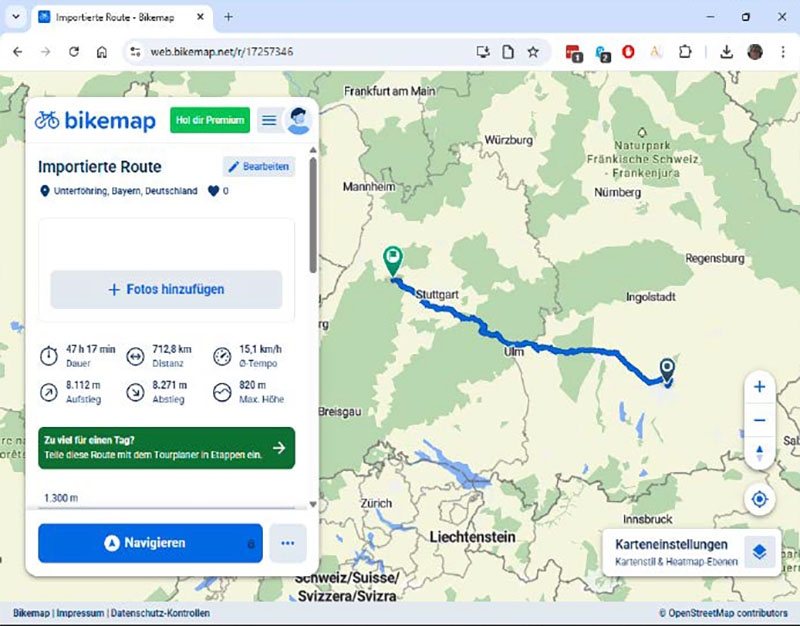Open your profile avatar menu

pos(298,119)
